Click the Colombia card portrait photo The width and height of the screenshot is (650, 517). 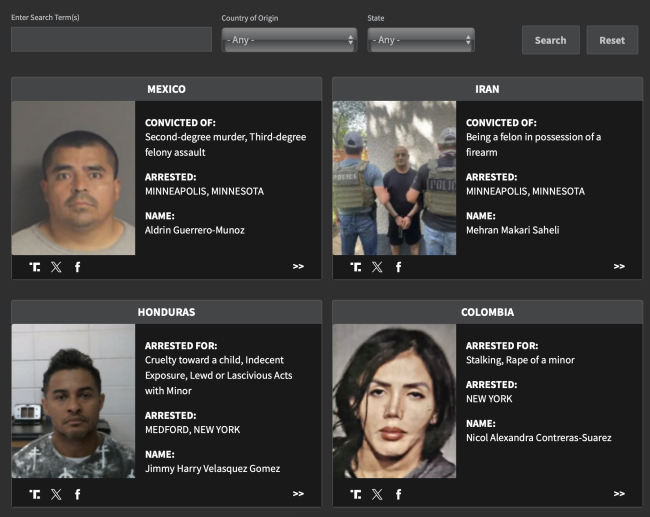click(x=394, y=401)
